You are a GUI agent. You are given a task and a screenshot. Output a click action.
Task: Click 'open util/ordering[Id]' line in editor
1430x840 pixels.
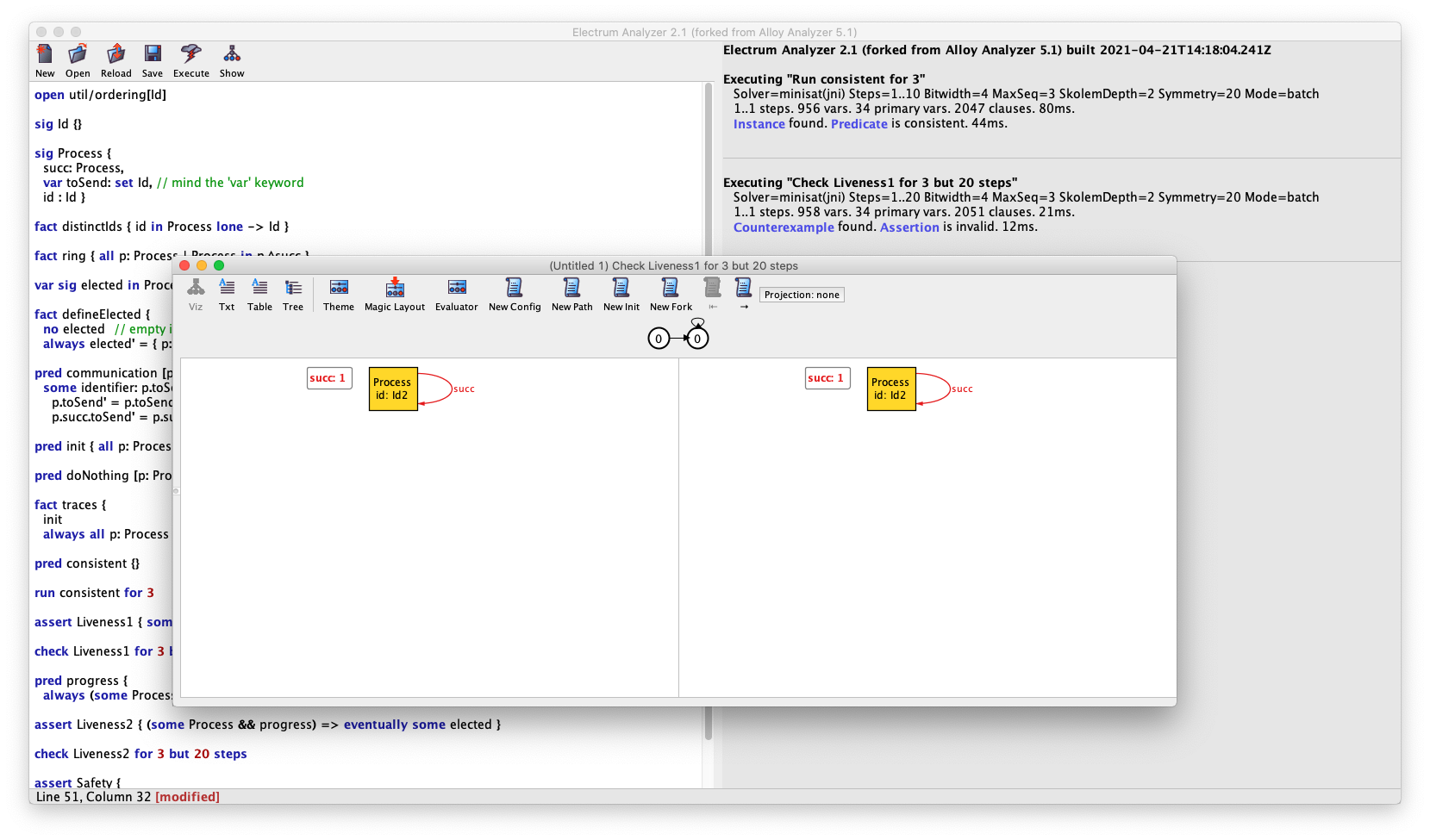coord(100,95)
